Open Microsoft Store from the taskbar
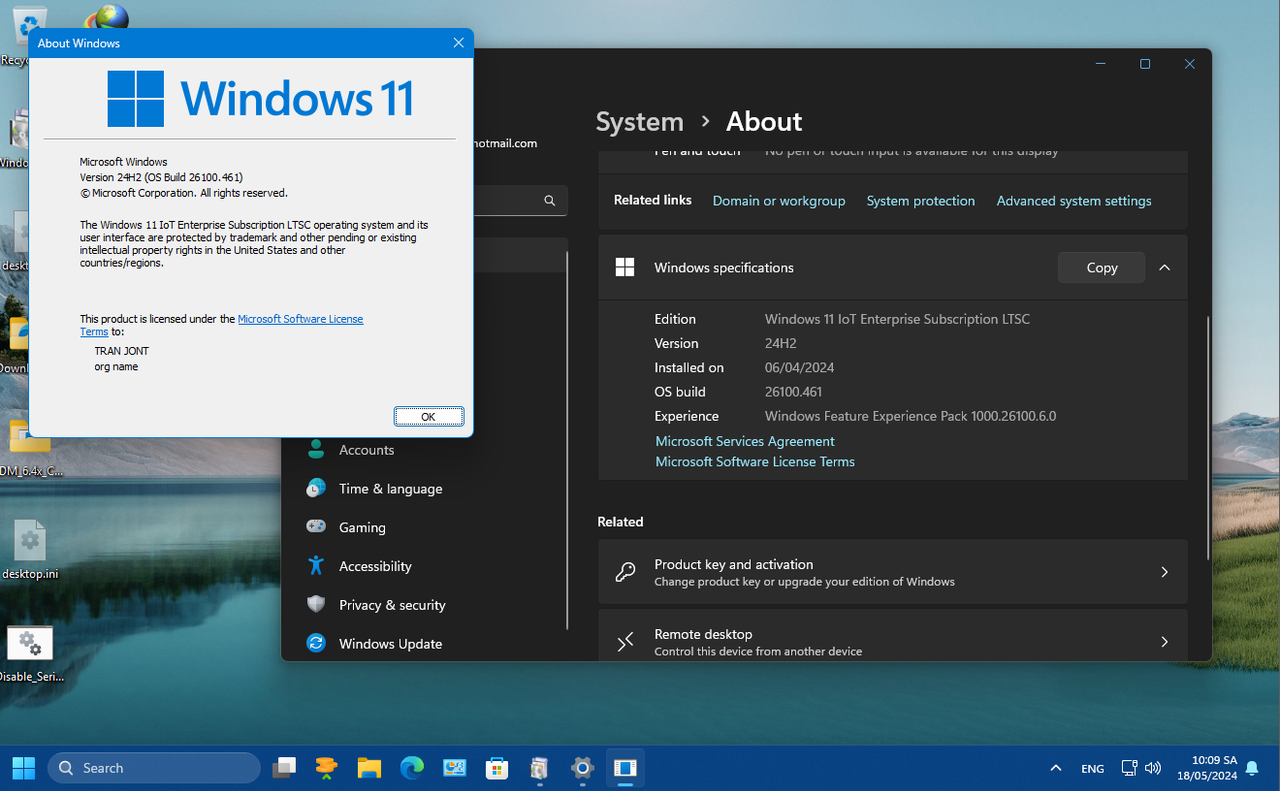The image size is (1280, 791). click(497, 768)
